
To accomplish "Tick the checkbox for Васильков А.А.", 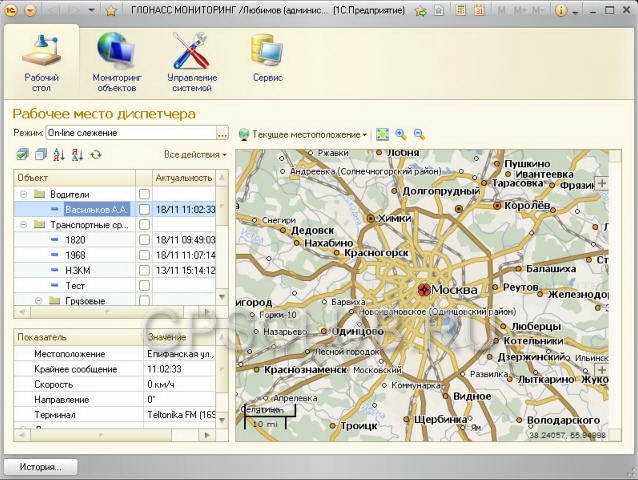I will [144, 209].
